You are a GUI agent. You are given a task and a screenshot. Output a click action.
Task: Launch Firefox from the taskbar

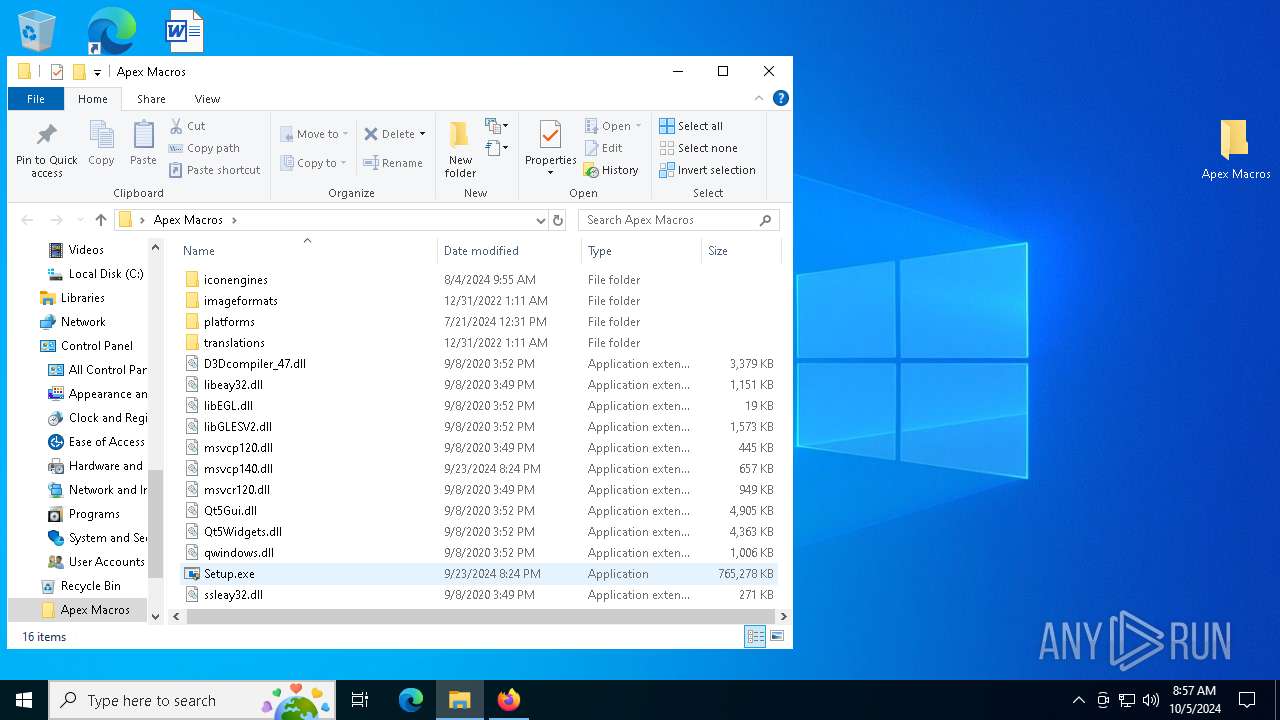point(509,700)
